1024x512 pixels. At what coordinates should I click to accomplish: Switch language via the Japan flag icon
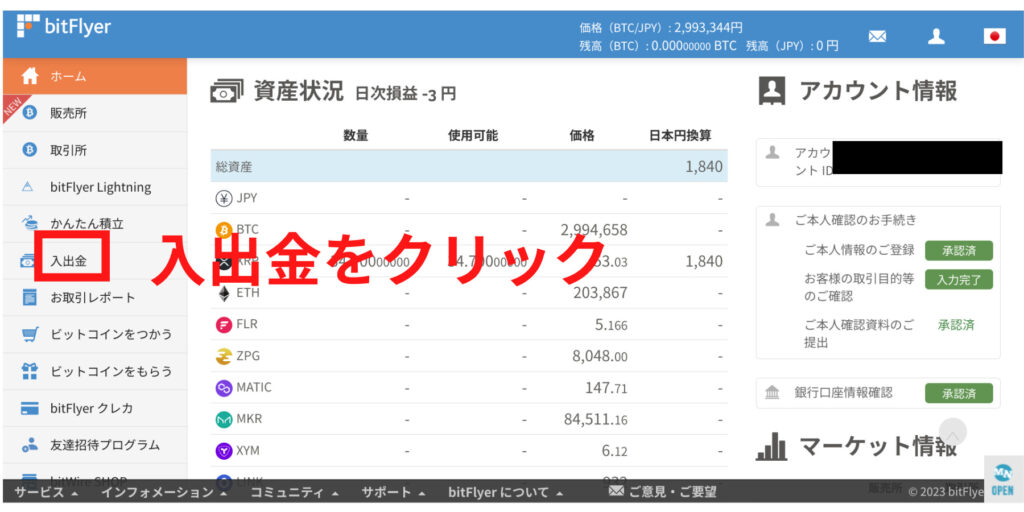[995, 37]
